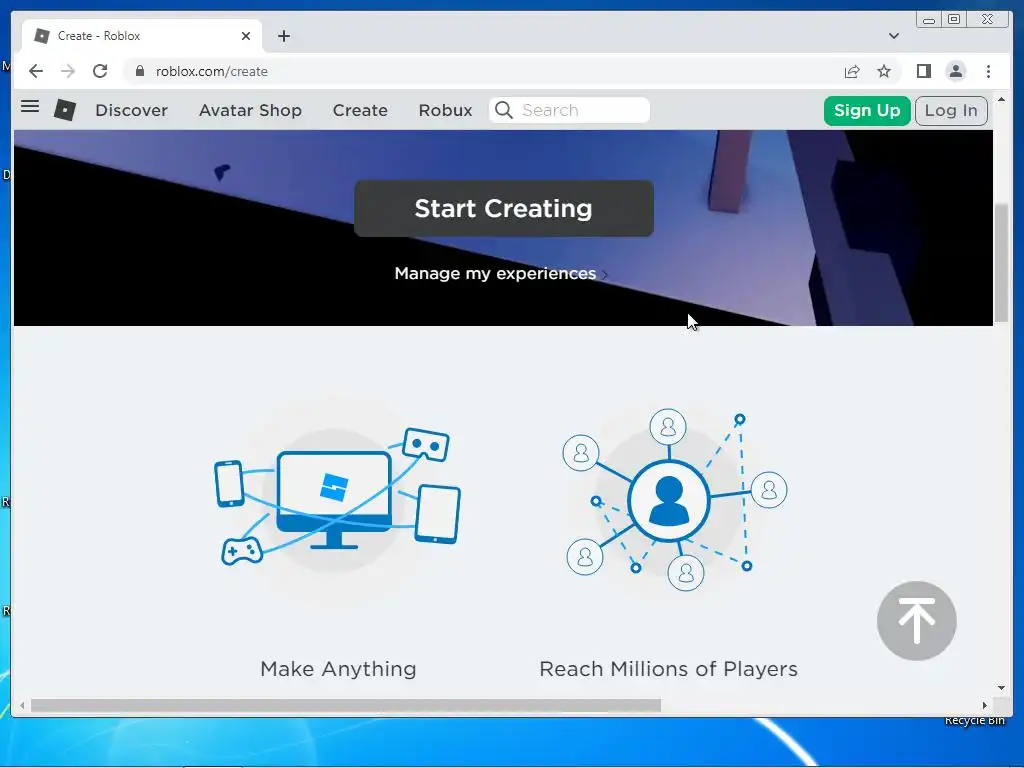Open a new tab with the plus button
Image resolution: width=1024 pixels, height=768 pixels.
point(283,36)
